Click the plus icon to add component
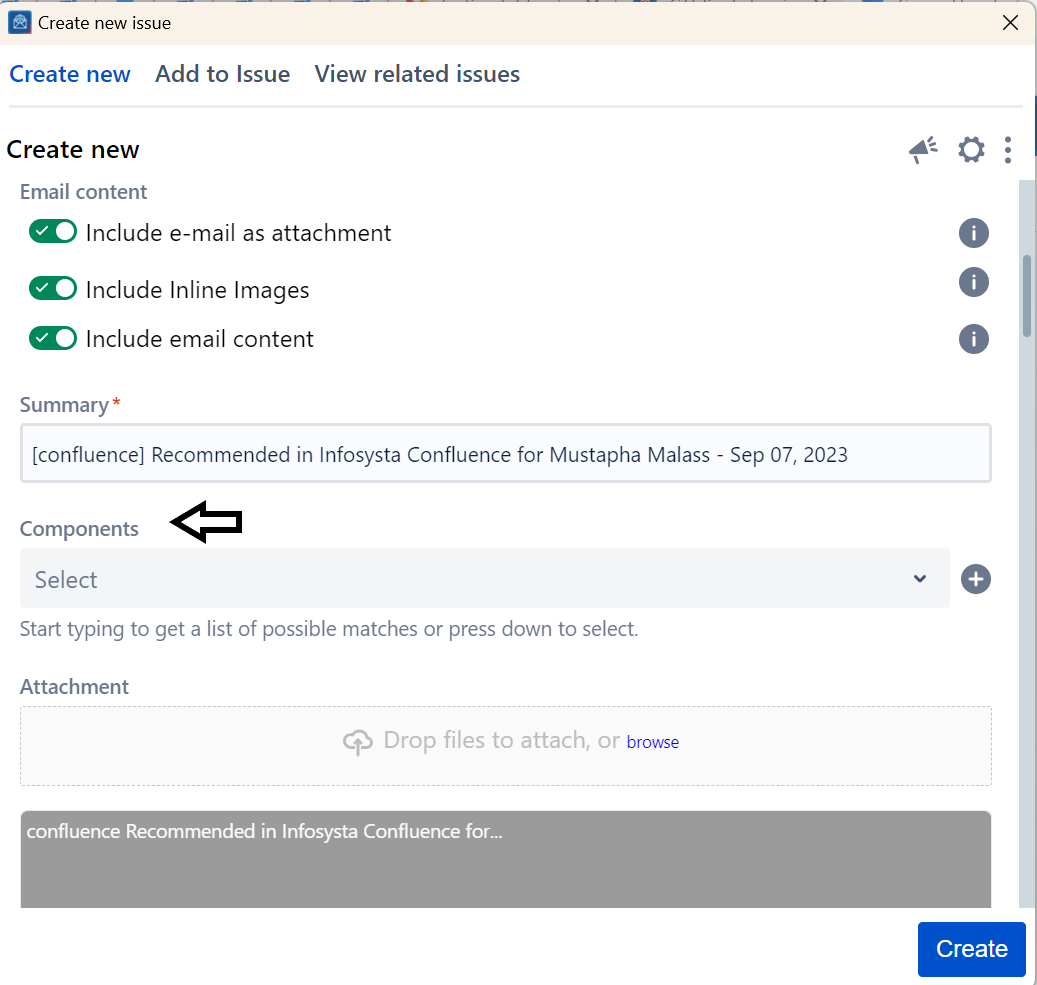Screen dimensions: 1037x985 pos(975,579)
